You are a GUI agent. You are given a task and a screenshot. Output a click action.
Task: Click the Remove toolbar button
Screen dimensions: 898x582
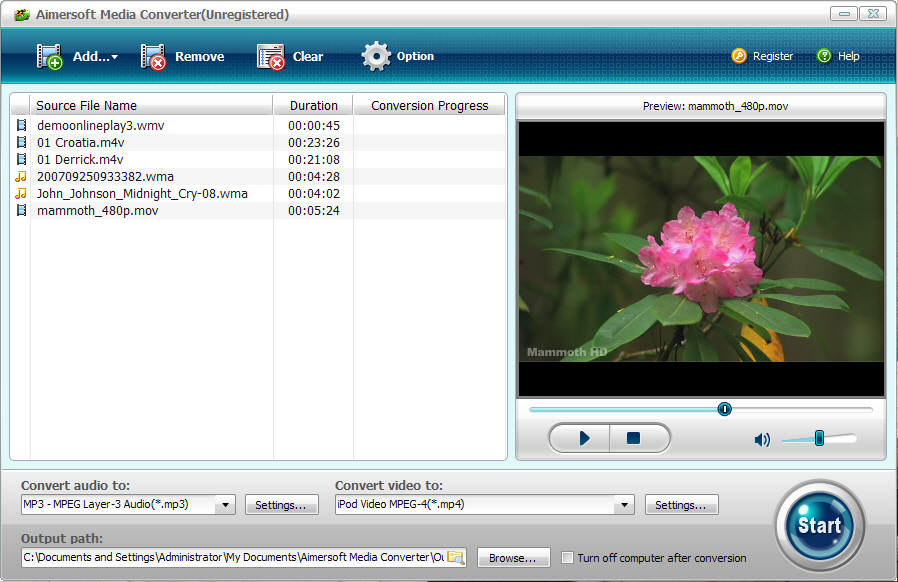pyautogui.click(x=182, y=57)
